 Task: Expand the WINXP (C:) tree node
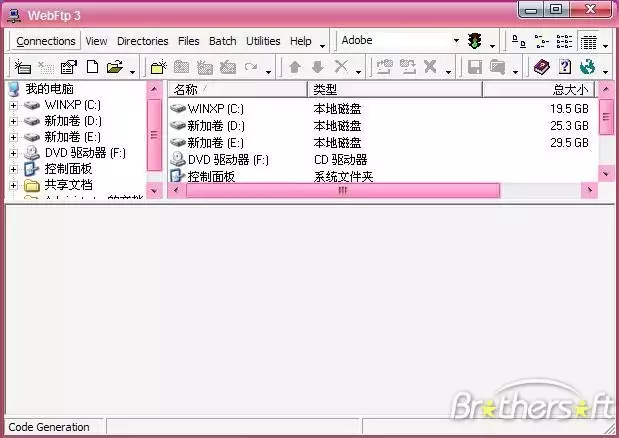coord(13,105)
